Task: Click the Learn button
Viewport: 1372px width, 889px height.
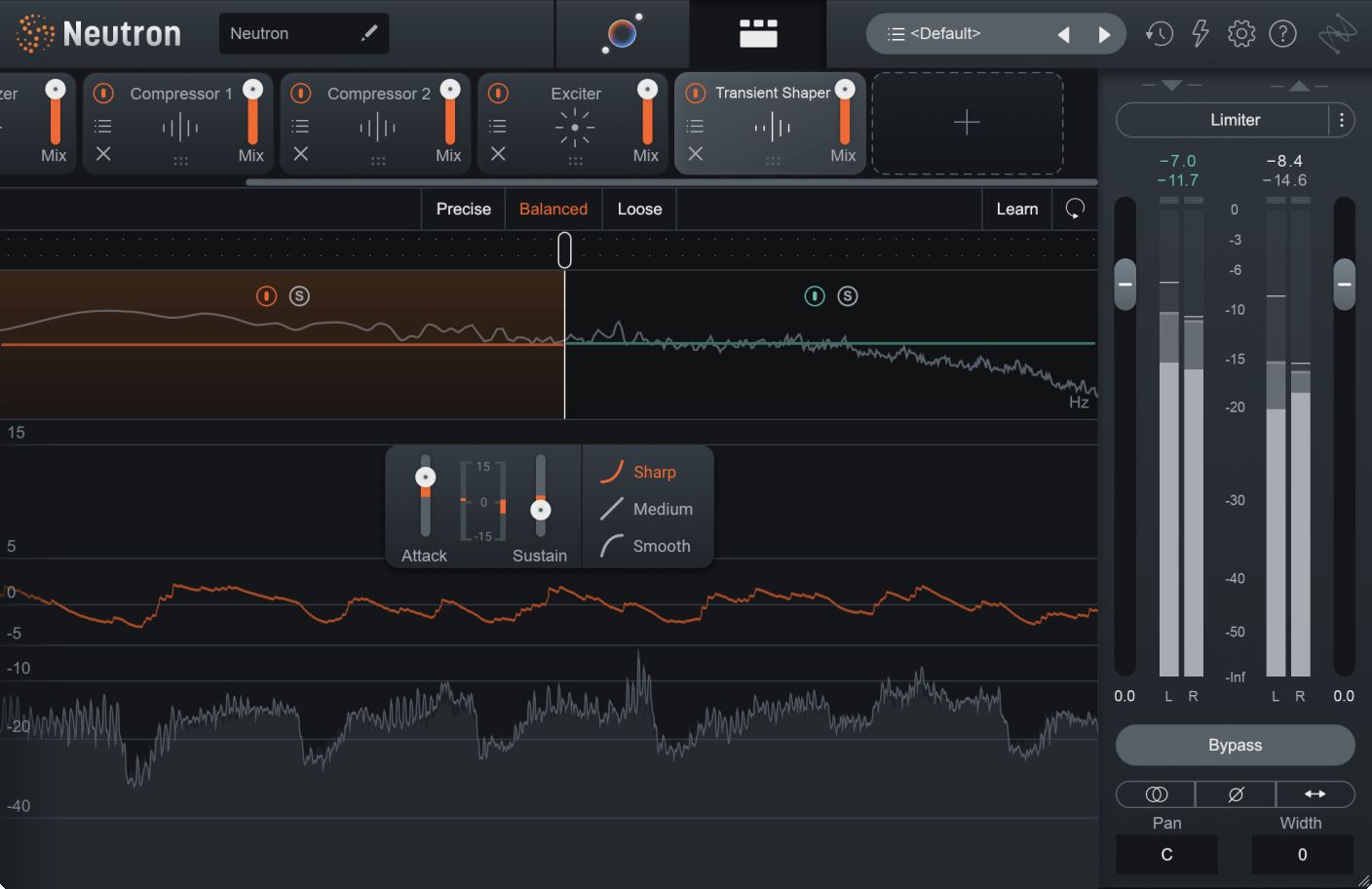Action: 1017,209
